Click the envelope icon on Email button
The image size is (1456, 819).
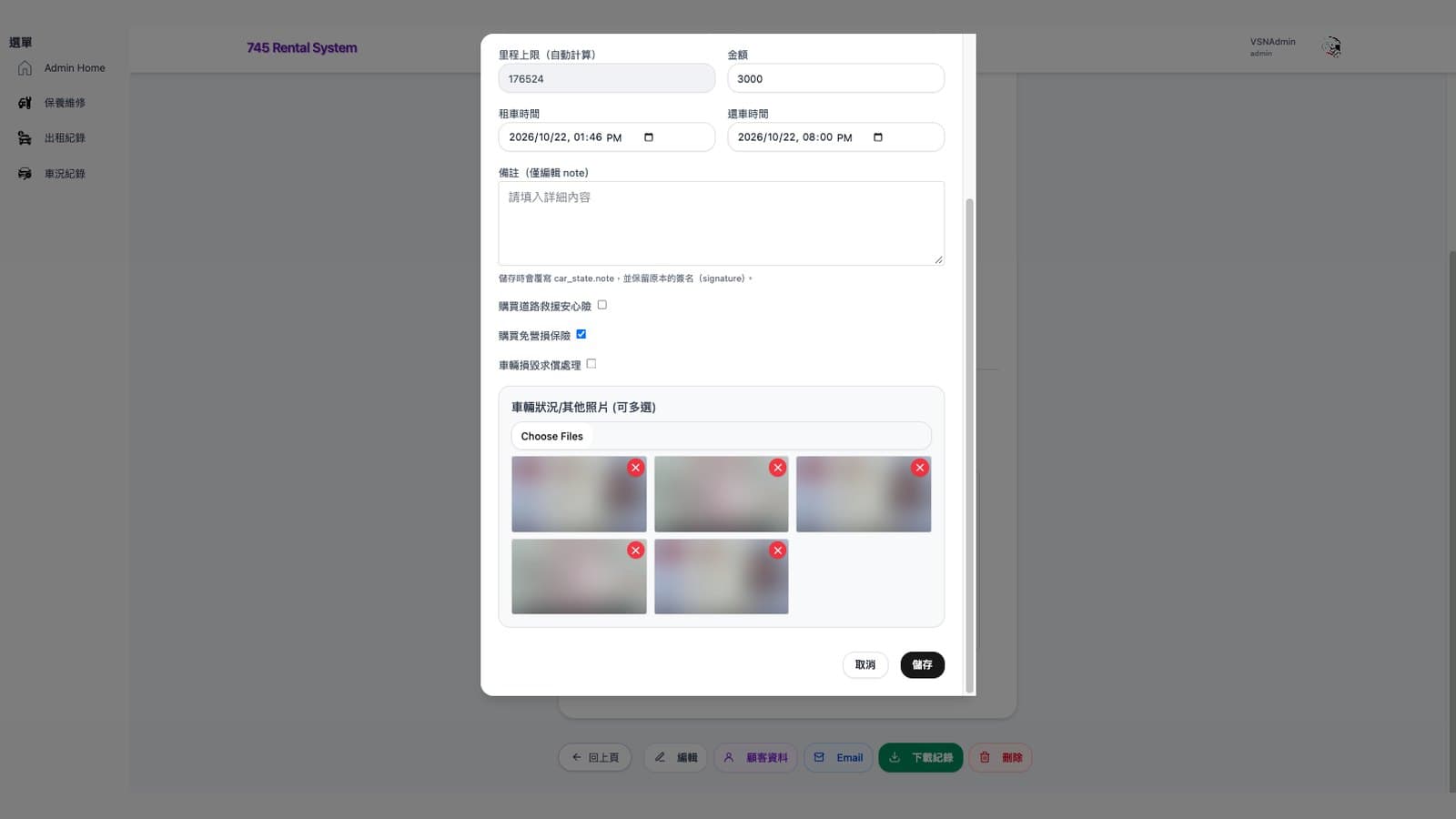819,757
